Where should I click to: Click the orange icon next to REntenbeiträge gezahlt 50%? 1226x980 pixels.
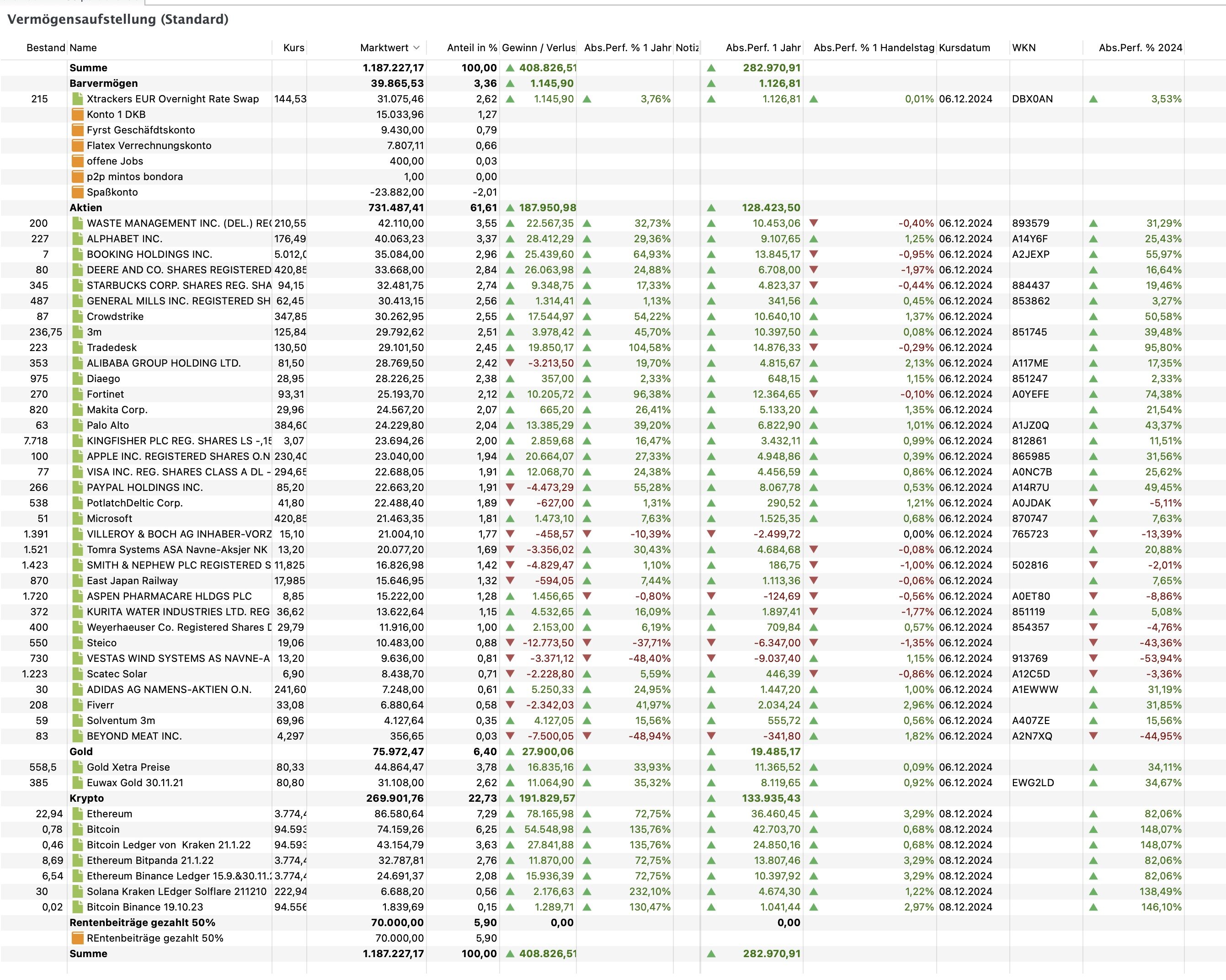click(x=77, y=938)
